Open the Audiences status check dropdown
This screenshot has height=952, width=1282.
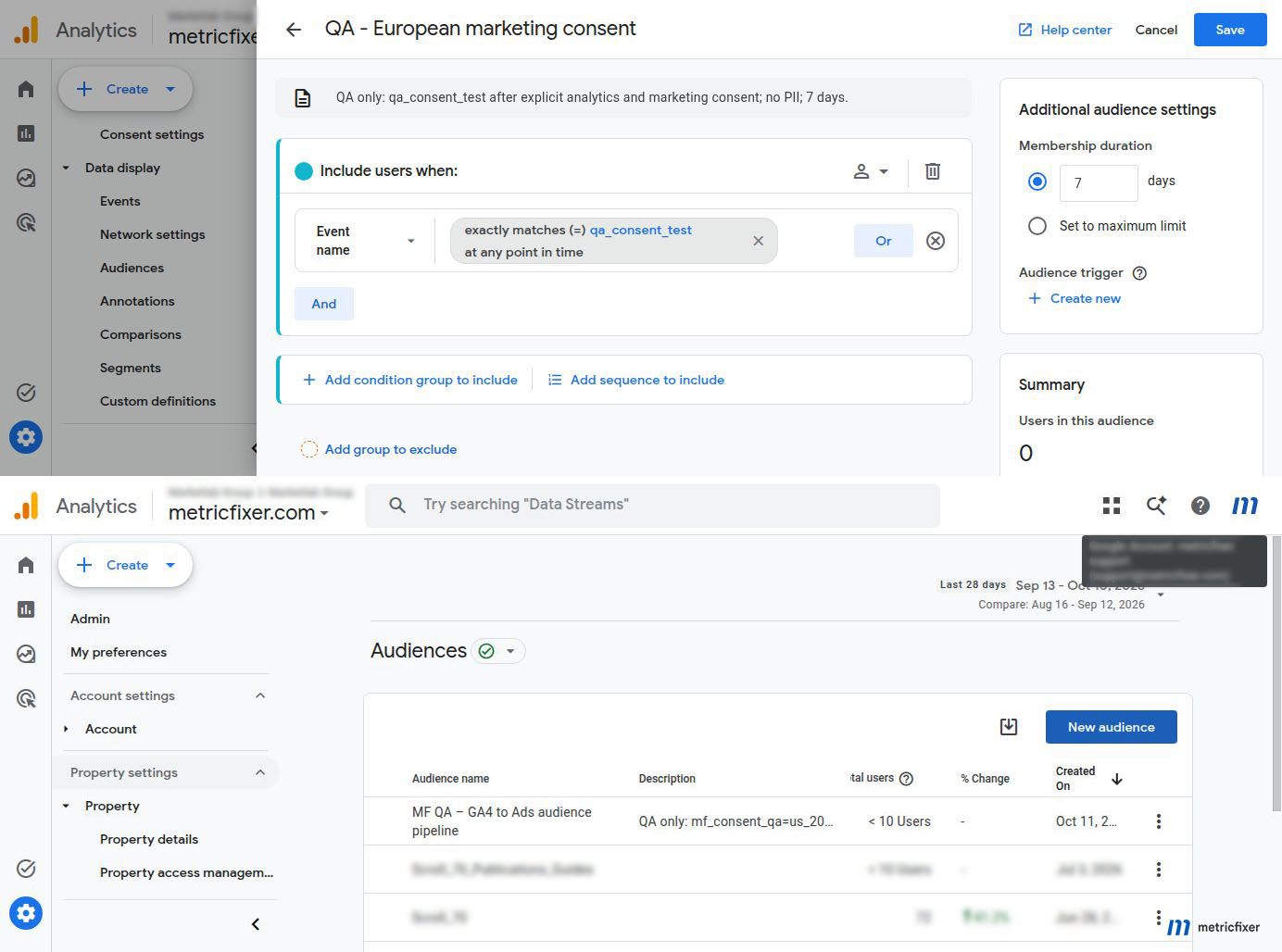click(x=498, y=651)
